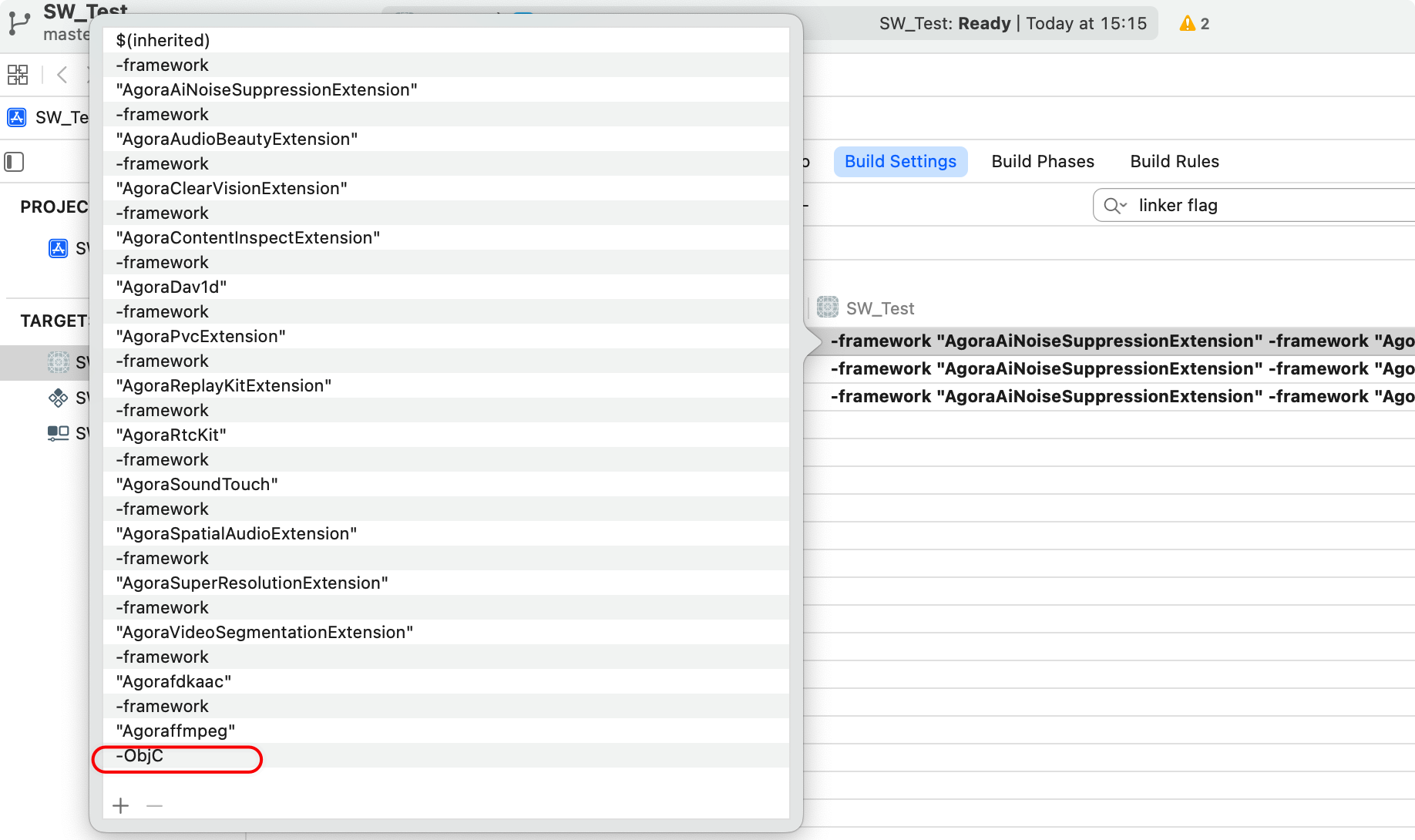This screenshot has width=1415, height=840.
Task: Select the -ObjC flag row
Action: [x=445, y=755]
